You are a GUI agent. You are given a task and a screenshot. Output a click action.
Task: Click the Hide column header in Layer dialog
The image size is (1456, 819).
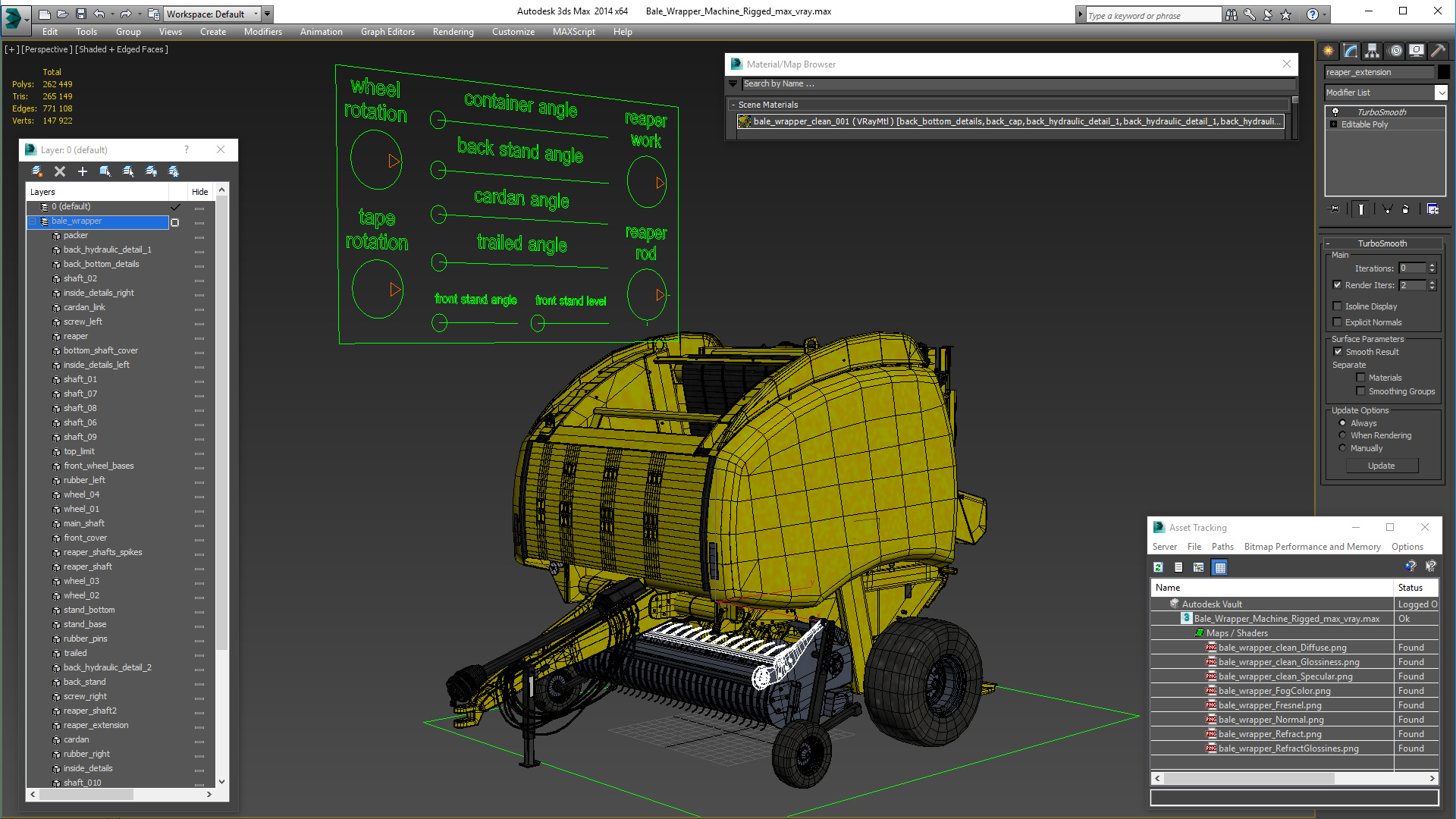click(200, 192)
